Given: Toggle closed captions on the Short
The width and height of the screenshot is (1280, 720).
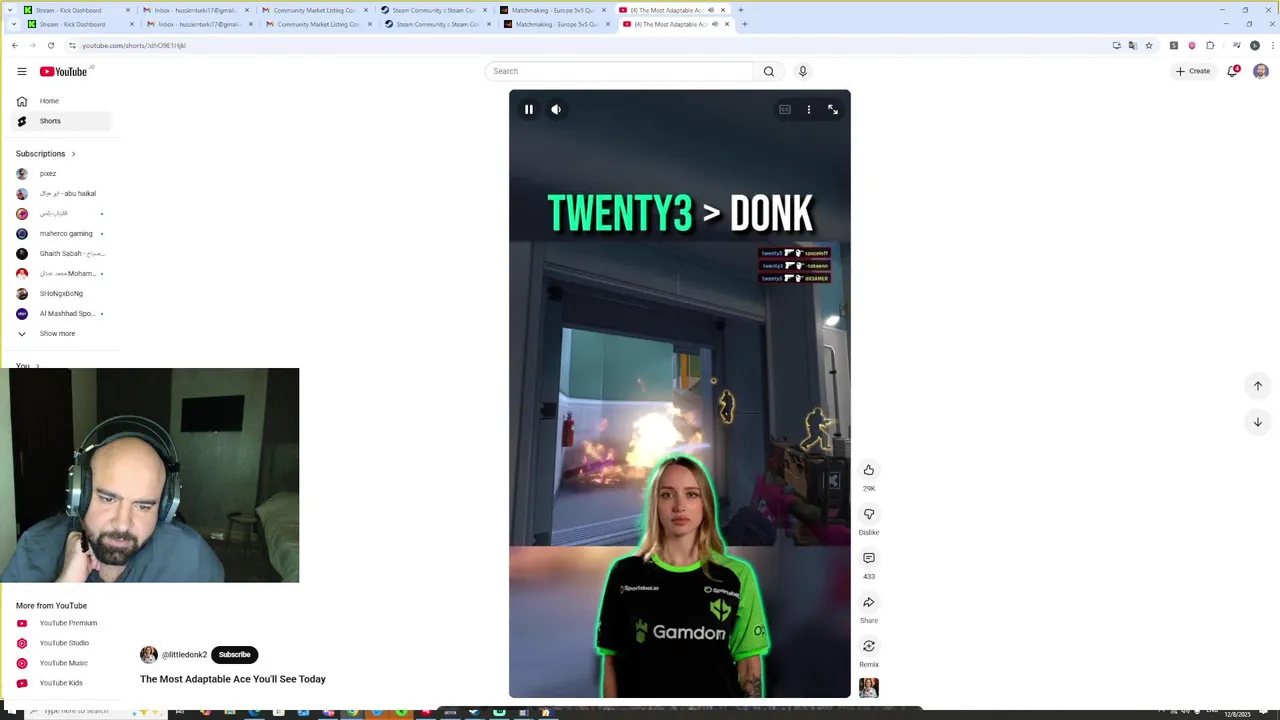Looking at the screenshot, I should (785, 109).
